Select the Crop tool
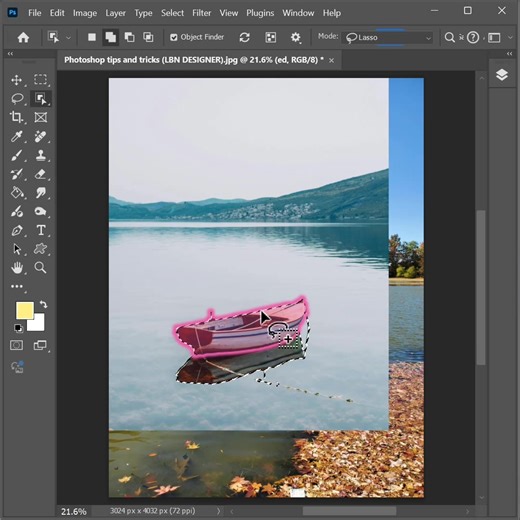 click(17, 117)
